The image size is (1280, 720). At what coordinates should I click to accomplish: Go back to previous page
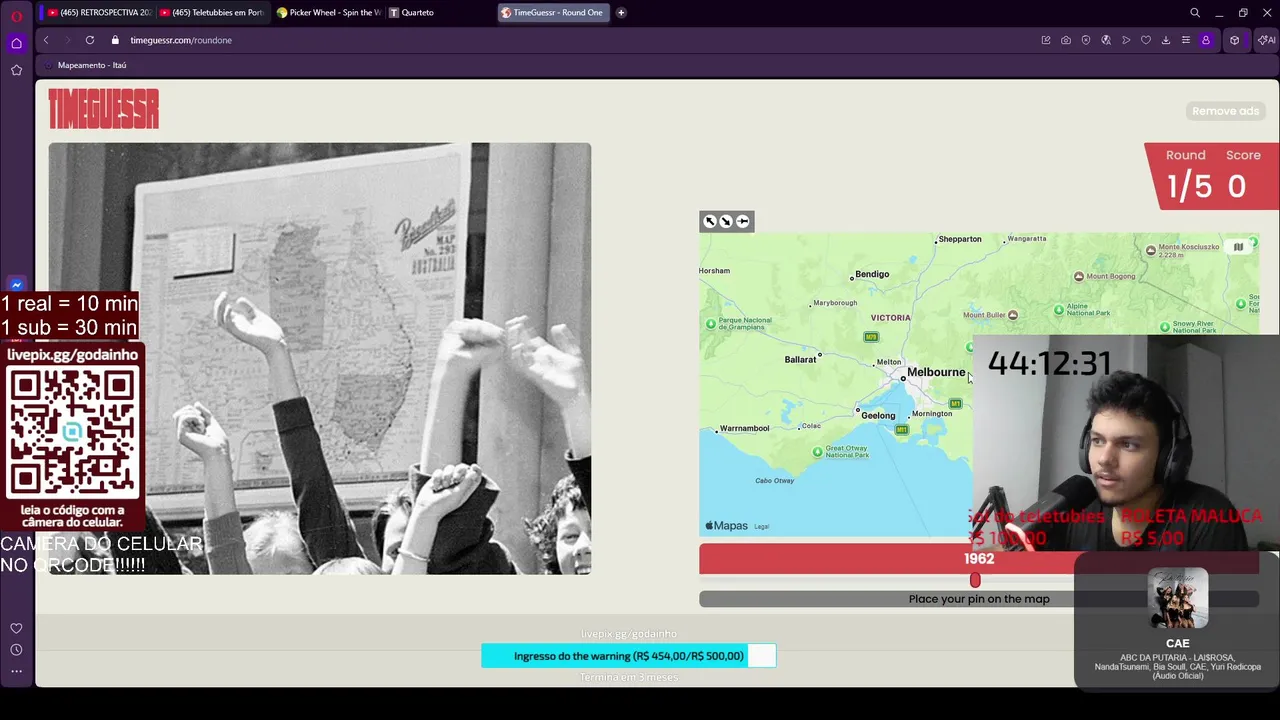tap(46, 40)
